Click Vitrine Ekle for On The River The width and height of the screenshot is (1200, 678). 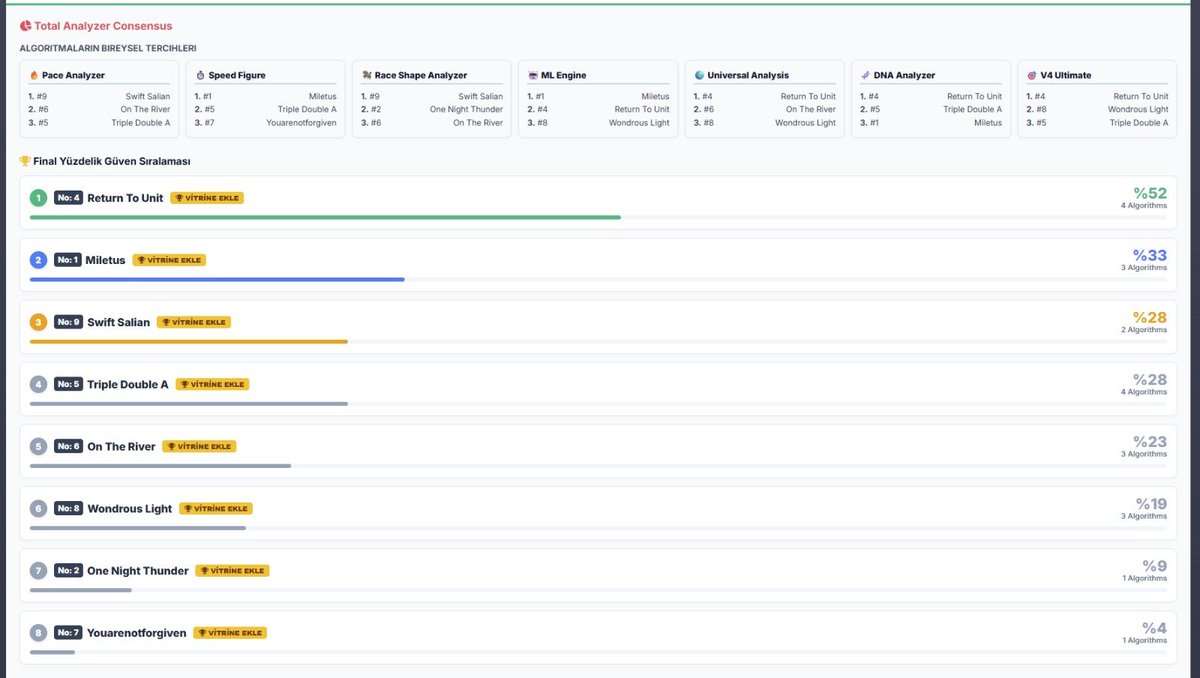click(199, 446)
